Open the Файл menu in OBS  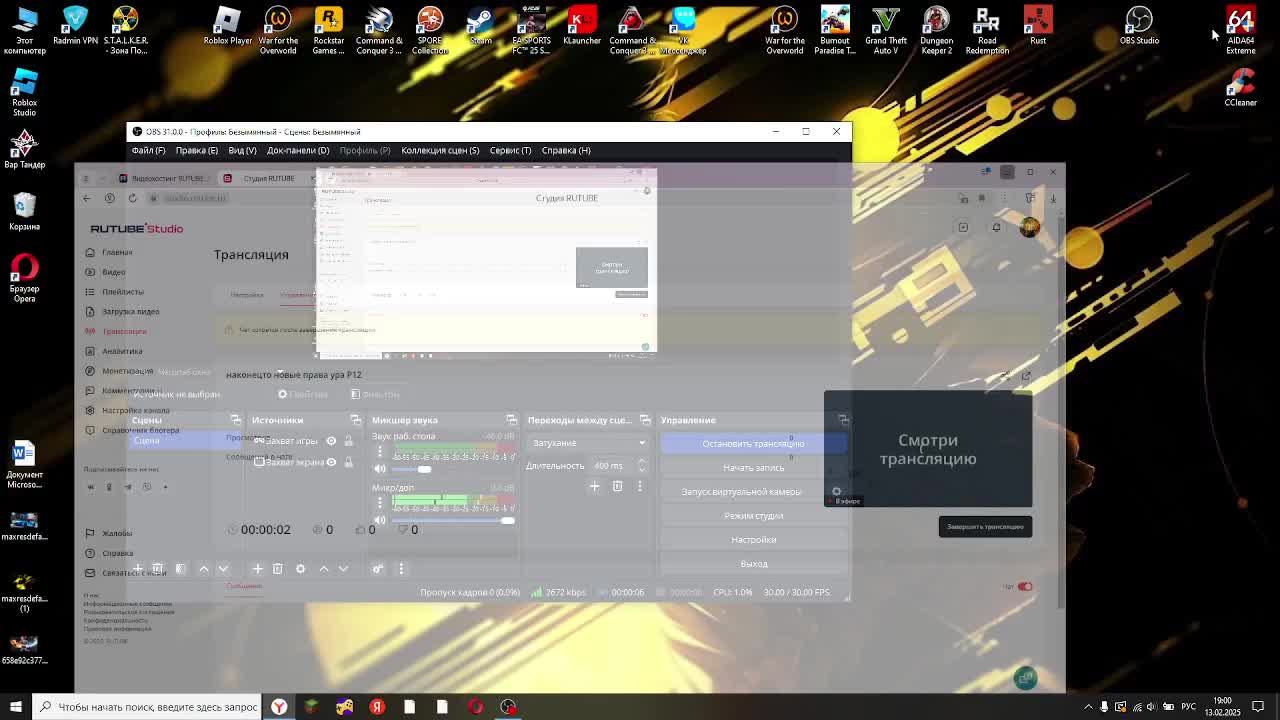click(148, 150)
